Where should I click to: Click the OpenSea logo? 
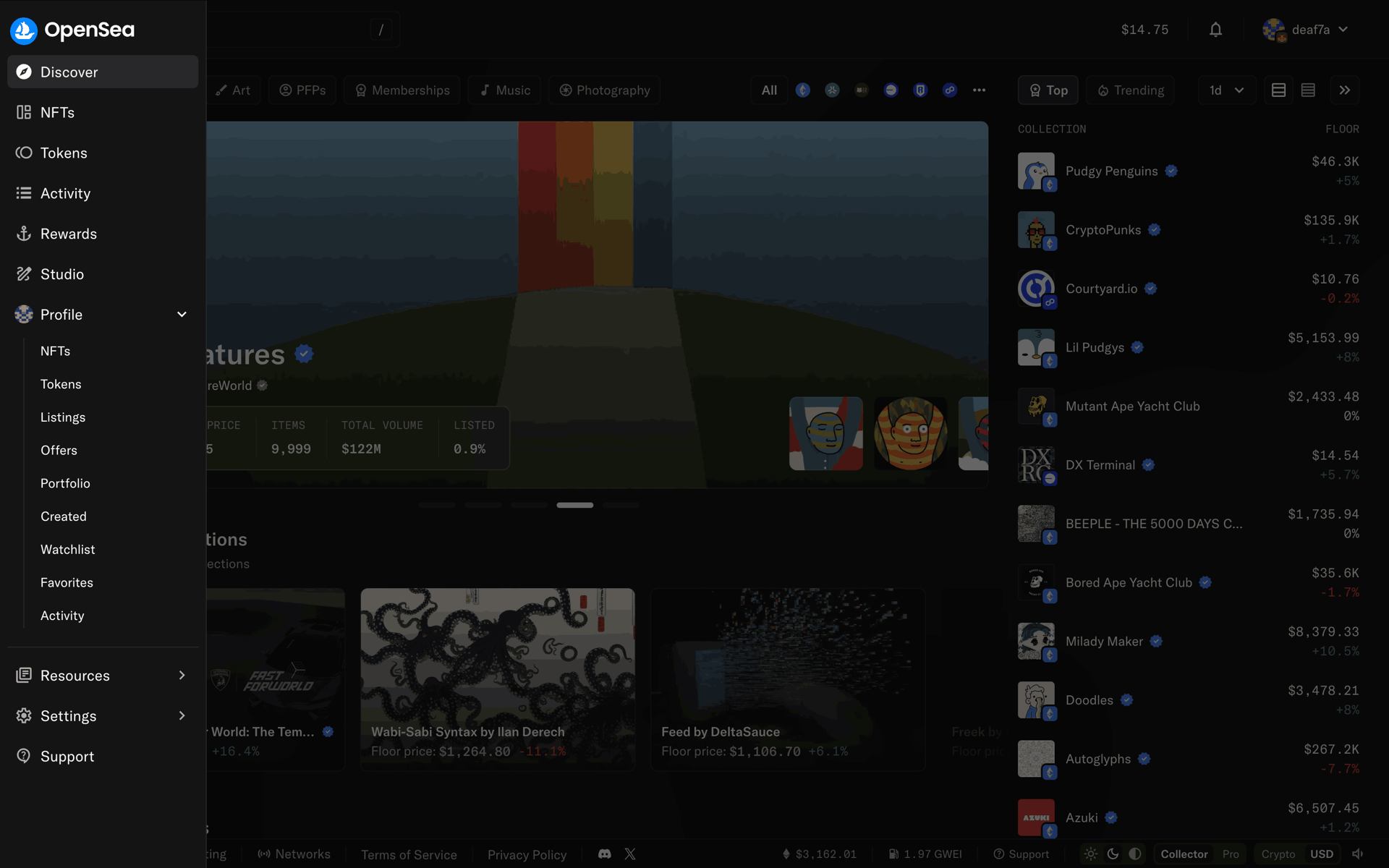pyautogui.click(x=72, y=30)
